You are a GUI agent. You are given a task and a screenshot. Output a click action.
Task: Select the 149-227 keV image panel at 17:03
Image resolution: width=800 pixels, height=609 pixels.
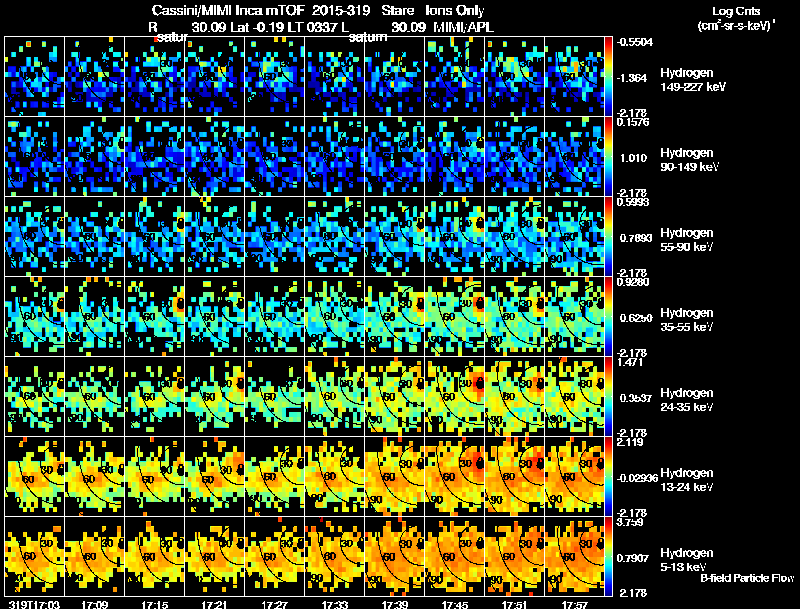tap(34, 77)
